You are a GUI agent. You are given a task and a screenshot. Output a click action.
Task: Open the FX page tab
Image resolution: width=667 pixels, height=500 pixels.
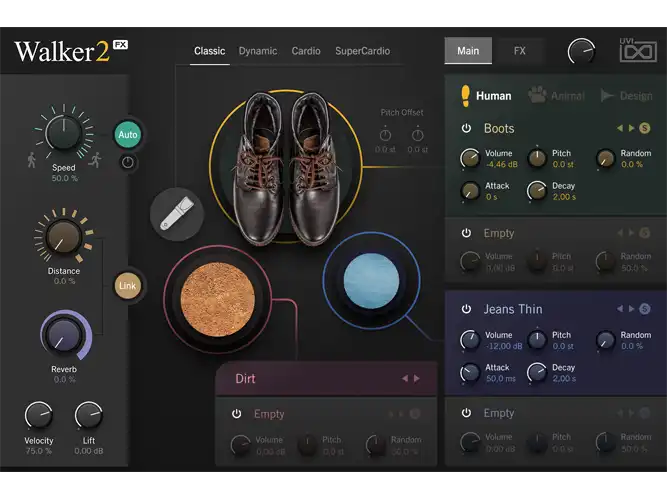coord(520,51)
